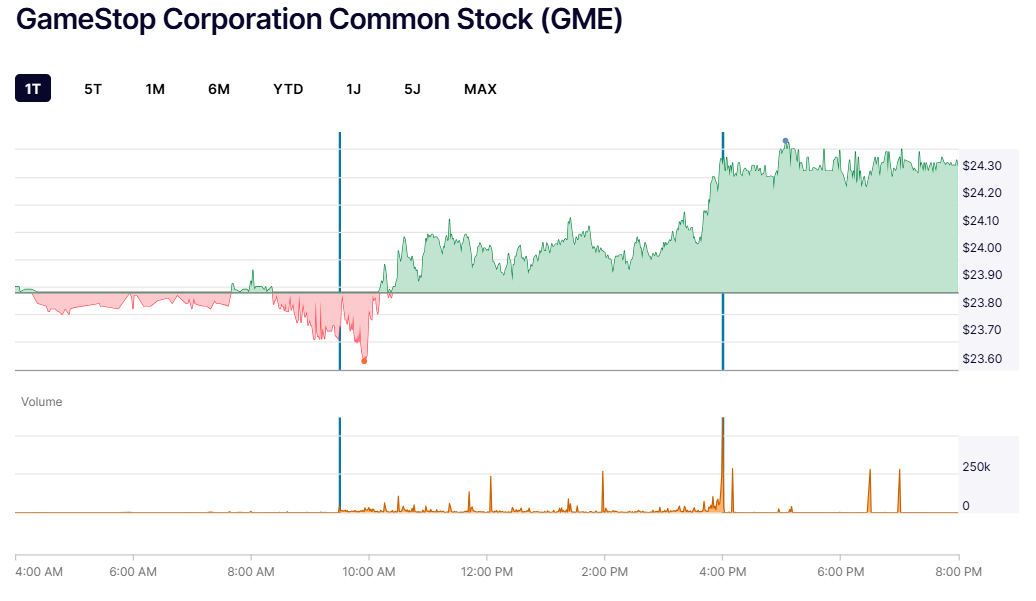1036x601 pixels.
Task: Click the GameStop Corporation Common Stock title
Action: pyautogui.click(x=321, y=19)
